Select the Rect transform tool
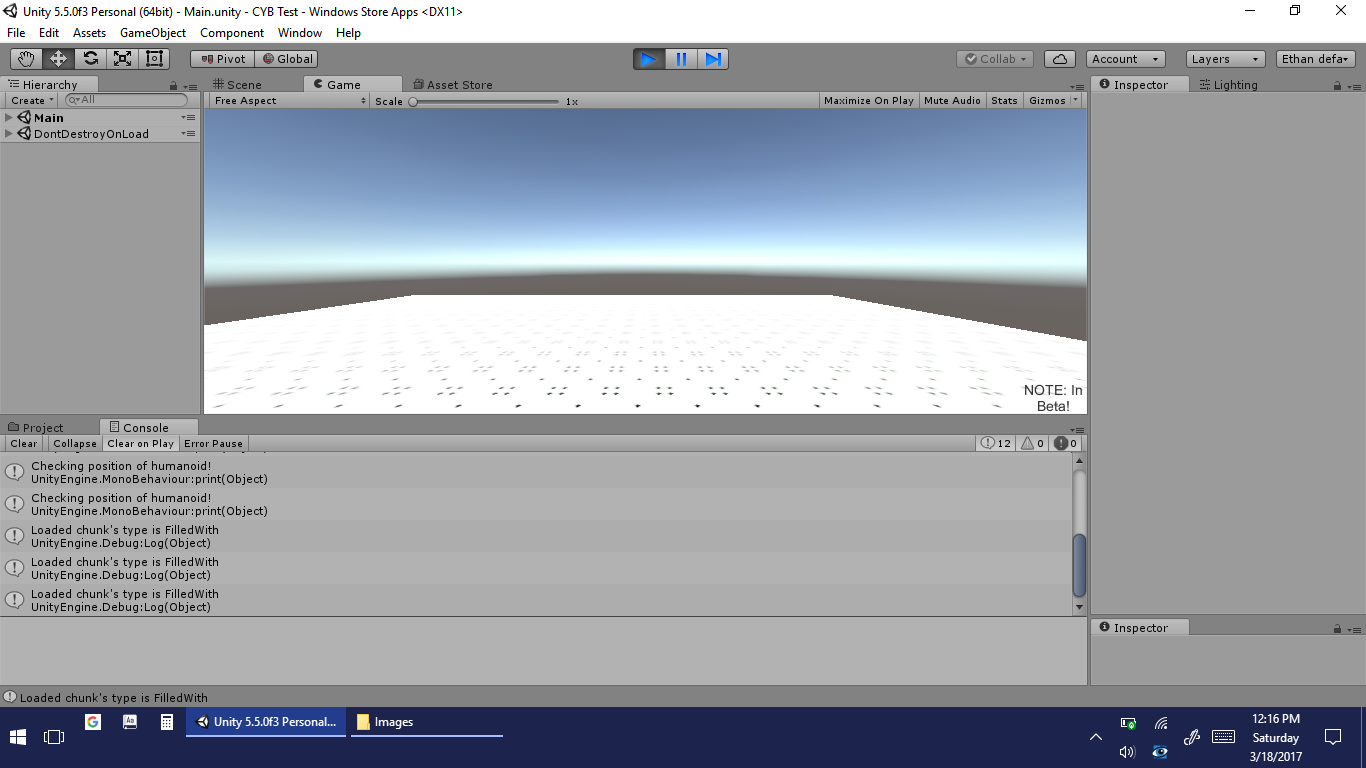This screenshot has width=1366, height=768. click(154, 59)
